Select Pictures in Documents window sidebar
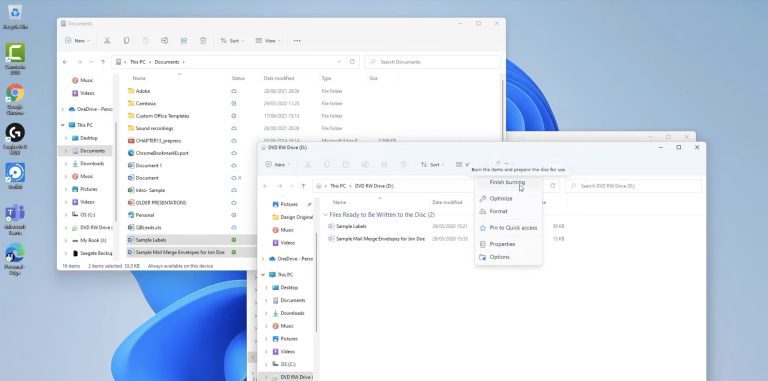Image resolution: width=768 pixels, height=381 pixels. [x=84, y=189]
